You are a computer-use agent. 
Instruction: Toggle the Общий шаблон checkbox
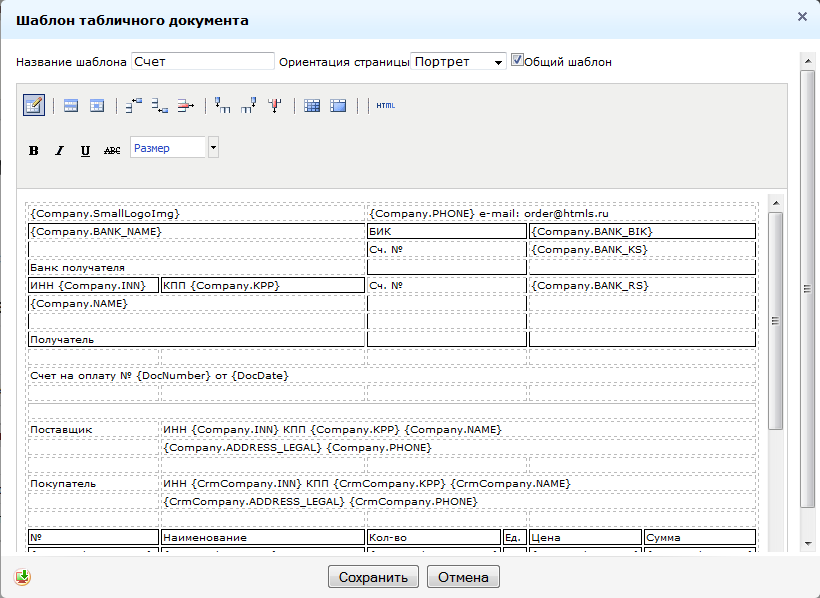point(517,60)
